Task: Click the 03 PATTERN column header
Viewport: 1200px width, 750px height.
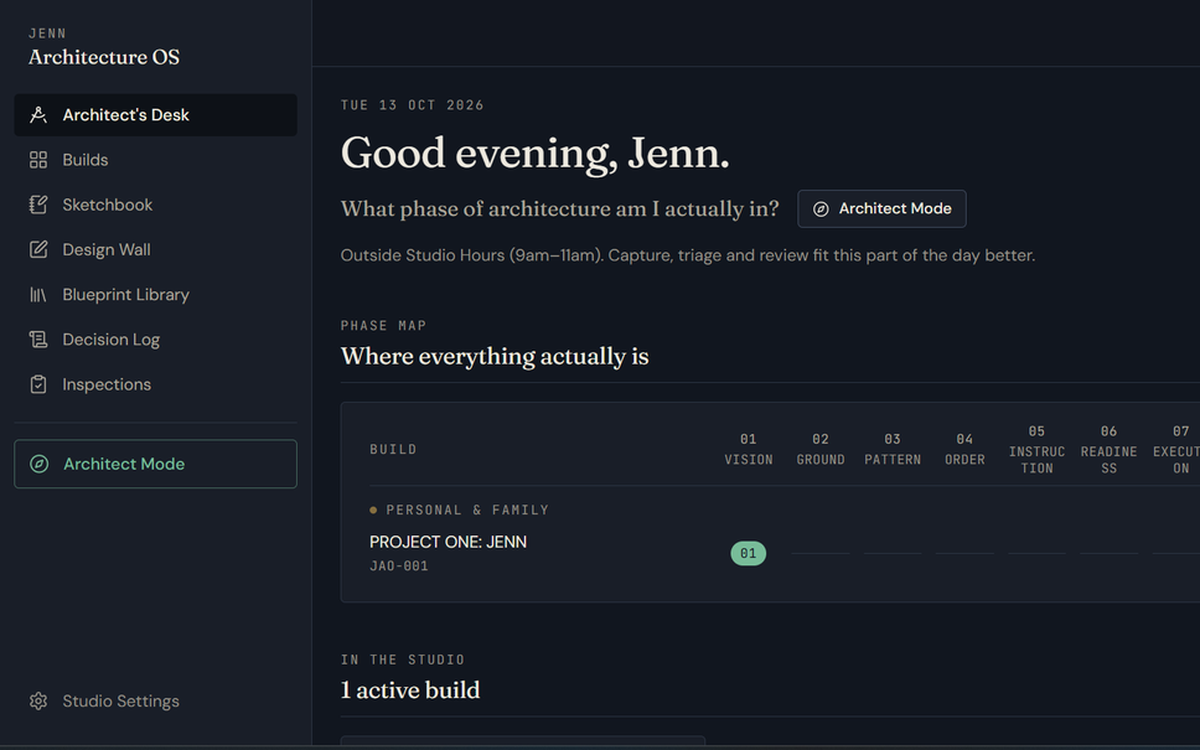Action: [x=893, y=450]
